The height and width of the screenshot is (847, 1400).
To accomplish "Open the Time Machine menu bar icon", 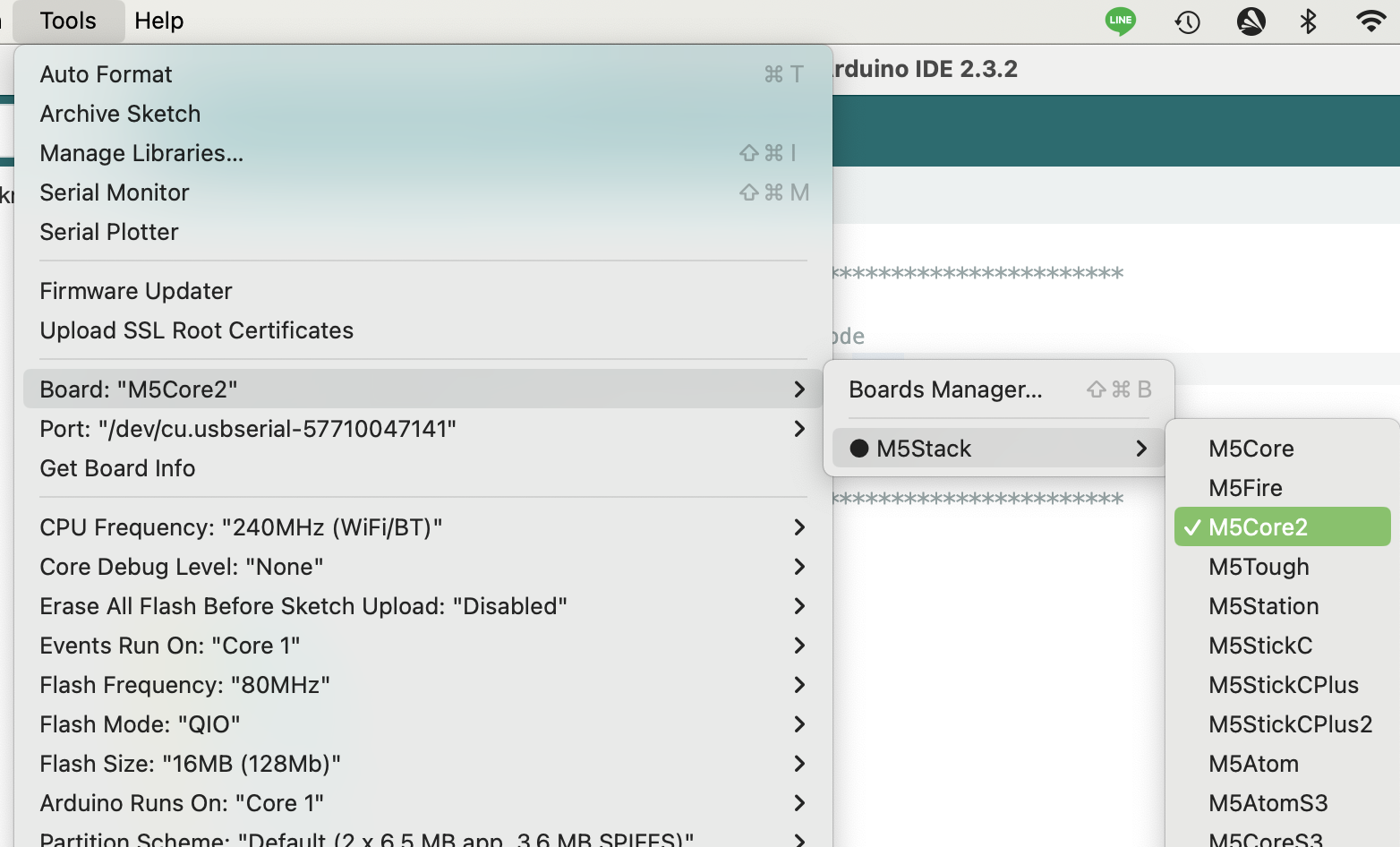I will tap(1187, 21).
